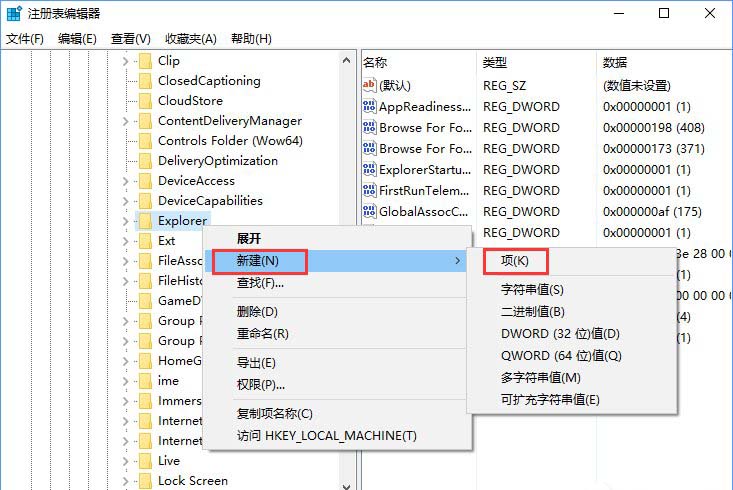Screen dimensions: 733x490
Task: Click the Controls Folder (Wow64) folder icon
Action: 146,141
